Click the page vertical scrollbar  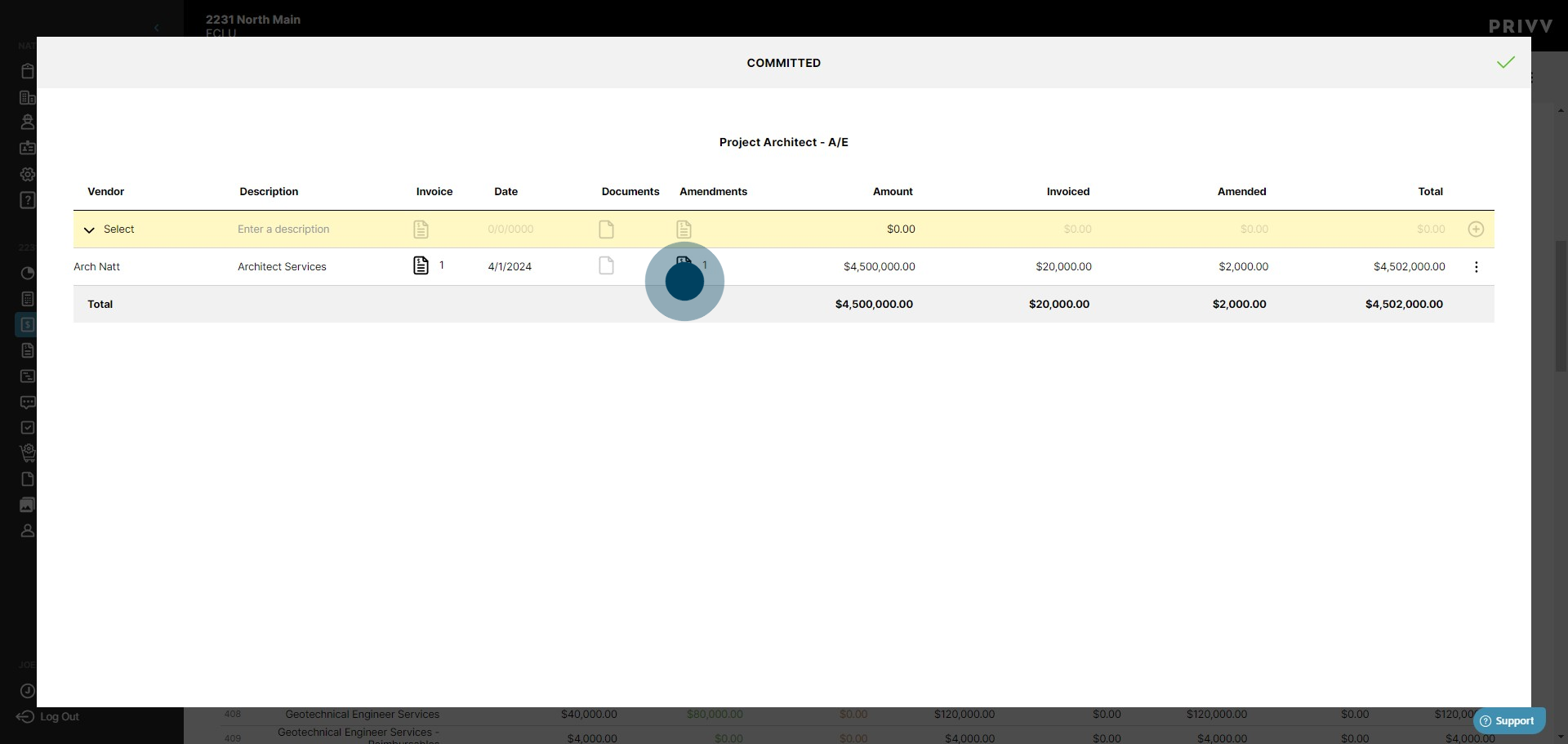click(1561, 306)
